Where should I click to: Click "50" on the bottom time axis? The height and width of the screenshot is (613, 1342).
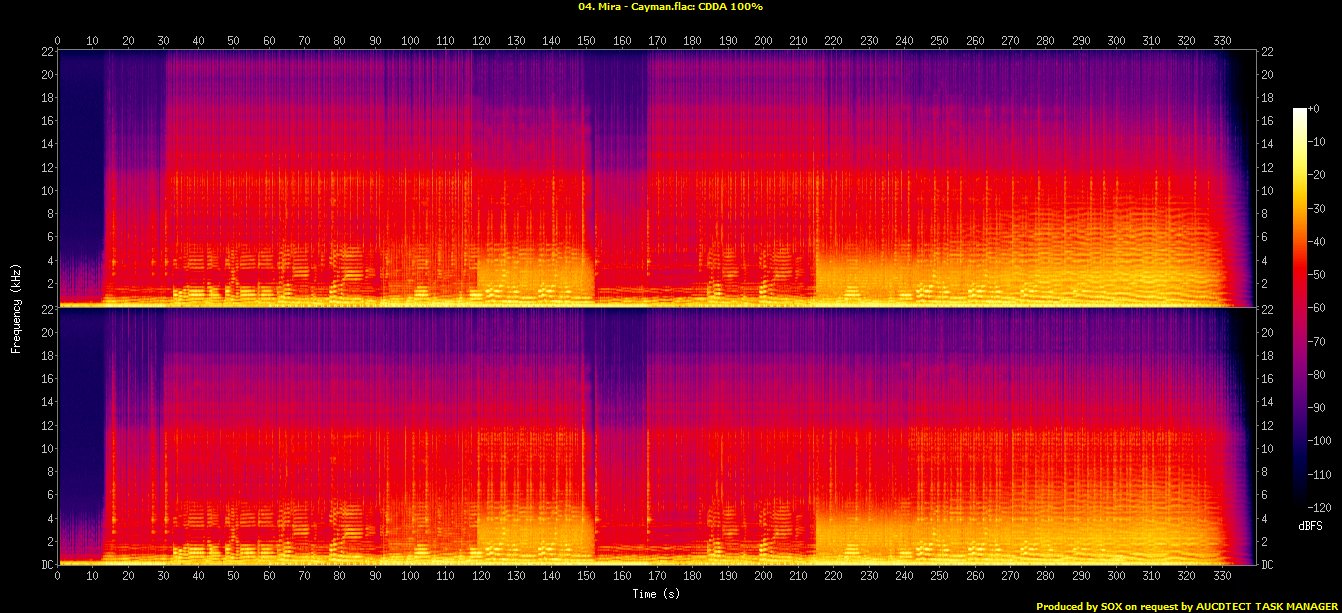233,577
